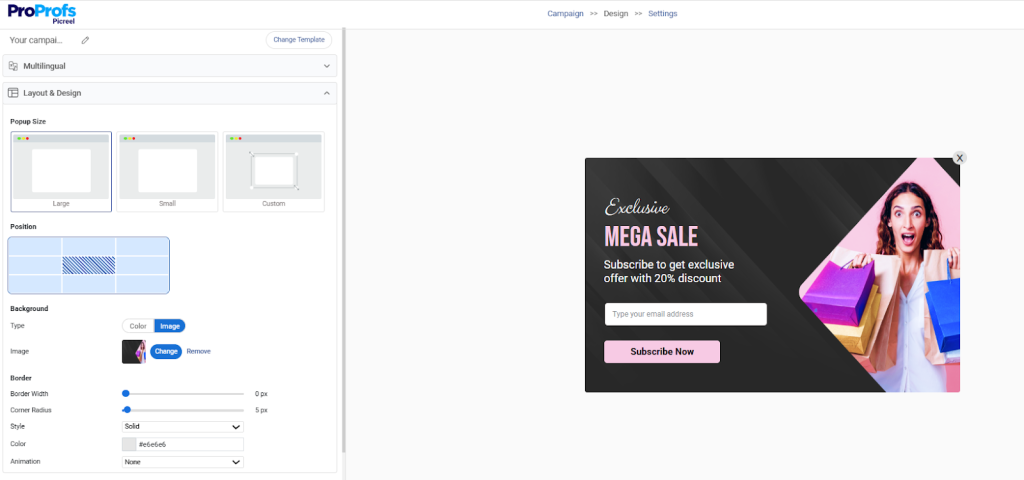Click the Layout & Design panel icon
Image resolution: width=1024 pixels, height=480 pixels.
coord(13,93)
